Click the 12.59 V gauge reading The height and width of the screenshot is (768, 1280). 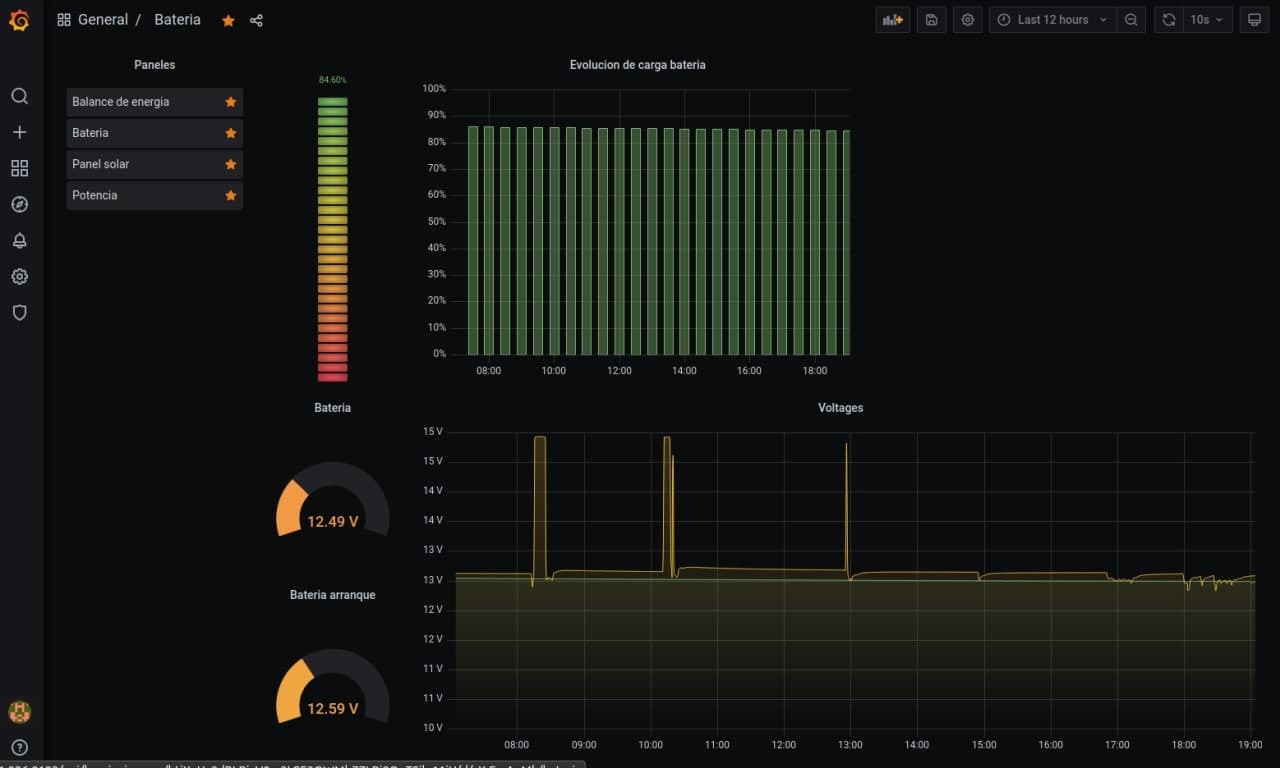(332, 708)
